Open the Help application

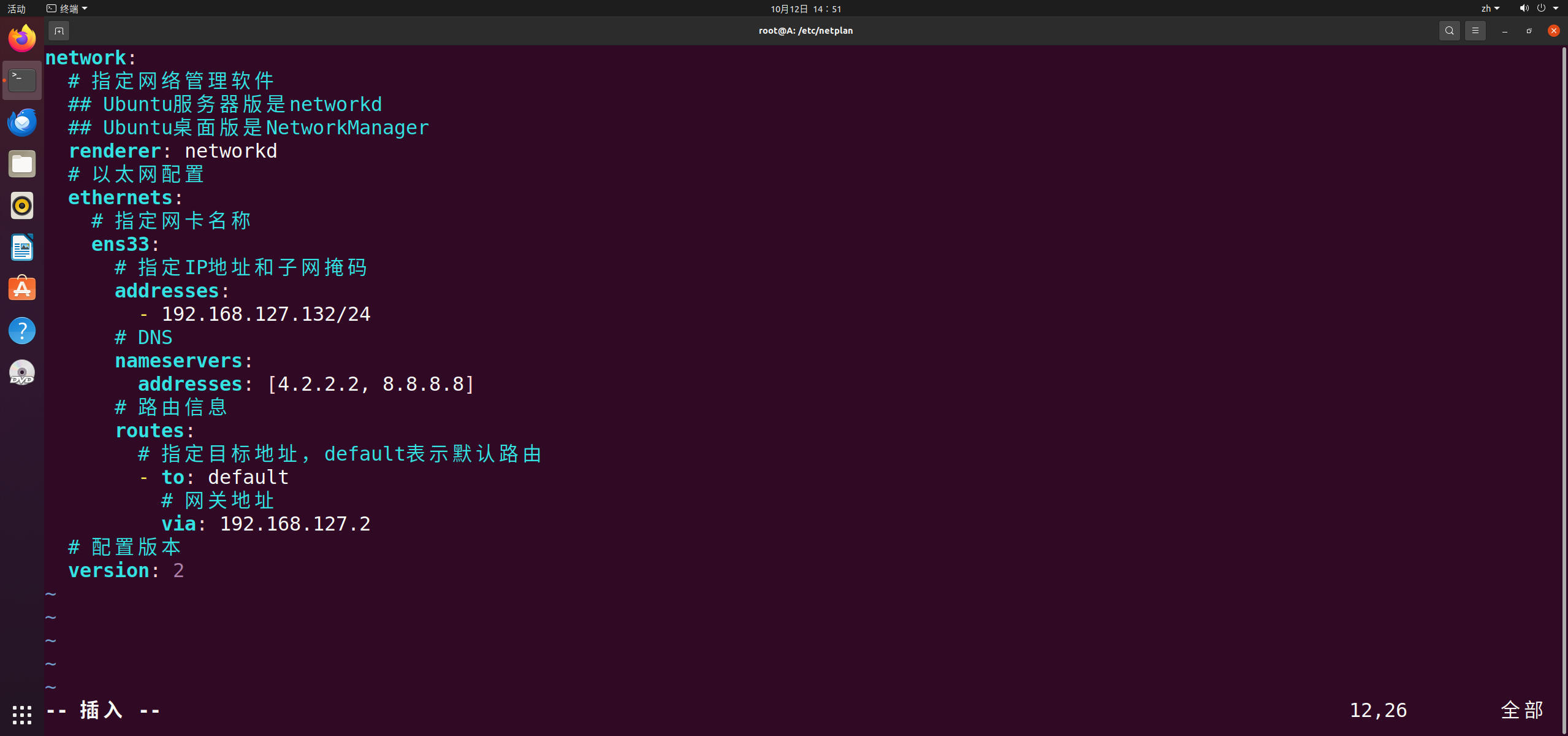click(x=22, y=331)
